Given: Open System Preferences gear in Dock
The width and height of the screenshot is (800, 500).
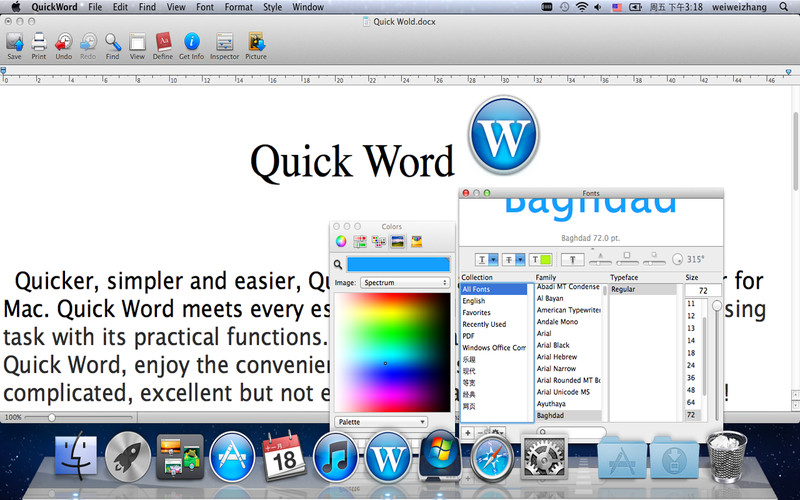Looking at the screenshot, I should pyautogui.click(x=544, y=458).
